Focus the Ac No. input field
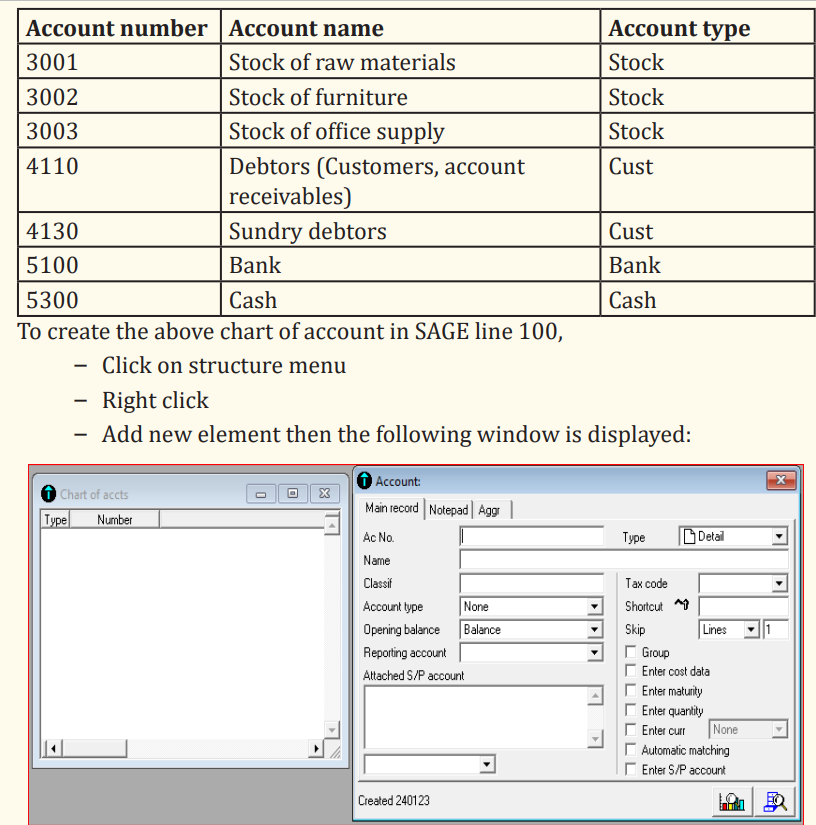The height and width of the screenshot is (825, 816). click(x=531, y=536)
